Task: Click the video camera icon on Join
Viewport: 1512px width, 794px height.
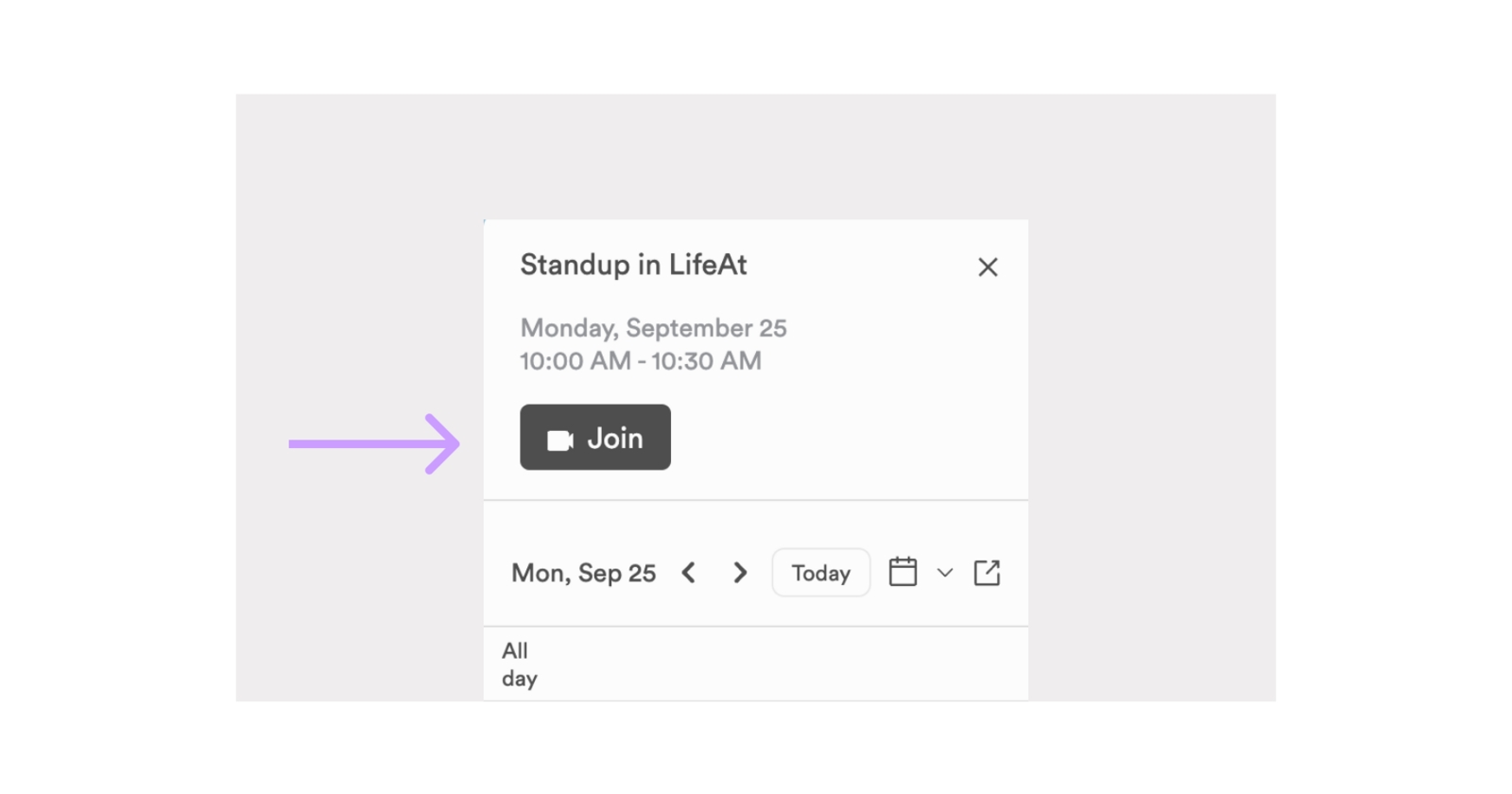Action: 560,440
